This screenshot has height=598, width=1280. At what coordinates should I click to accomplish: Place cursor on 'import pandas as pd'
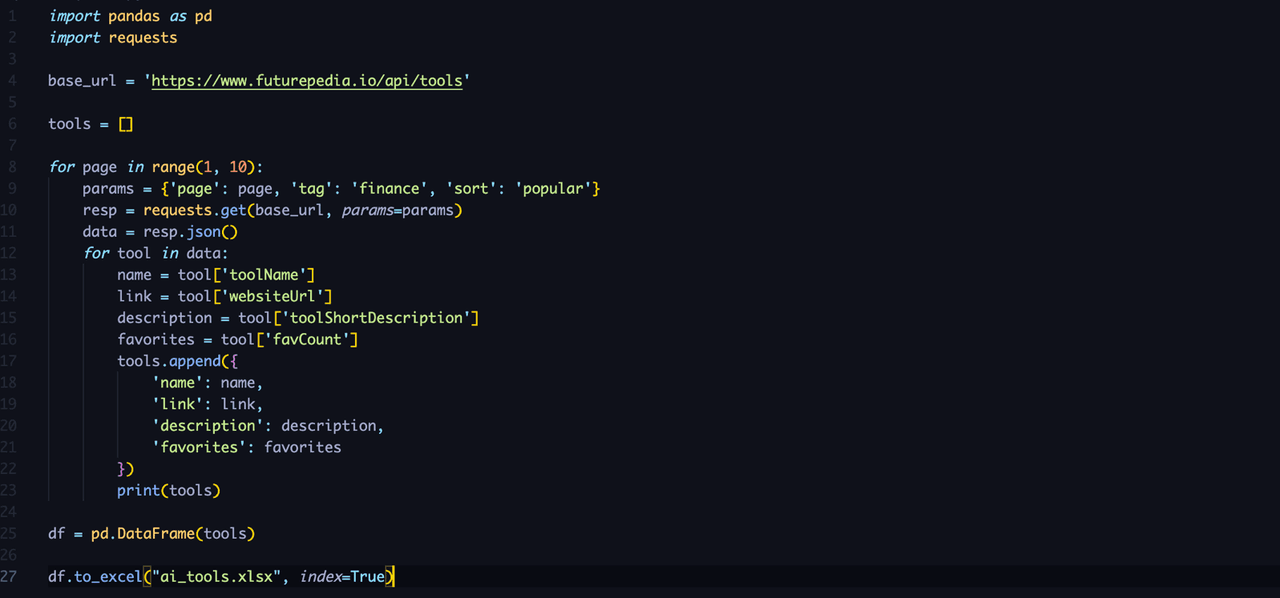(x=130, y=16)
